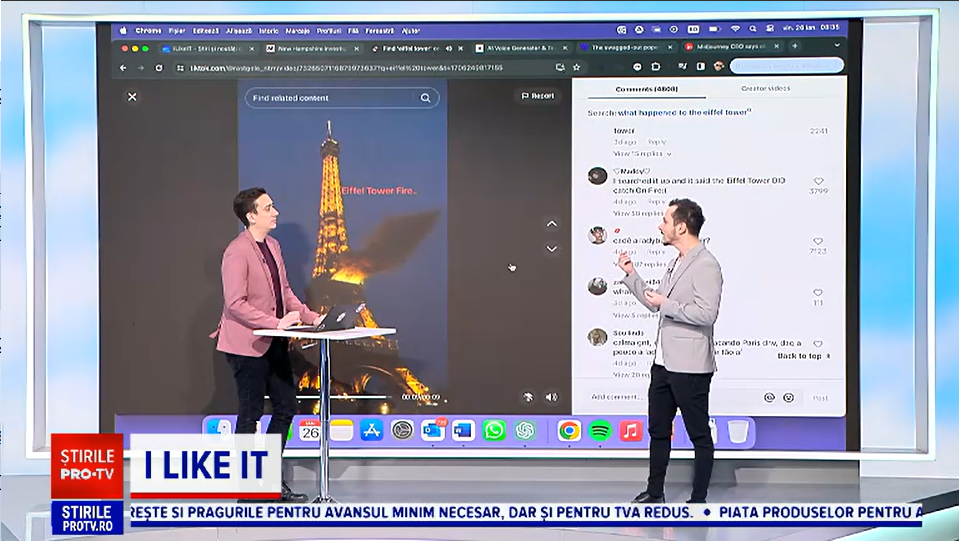
Task: Open WhatsApp from the Dock
Action: tap(494, 431)
